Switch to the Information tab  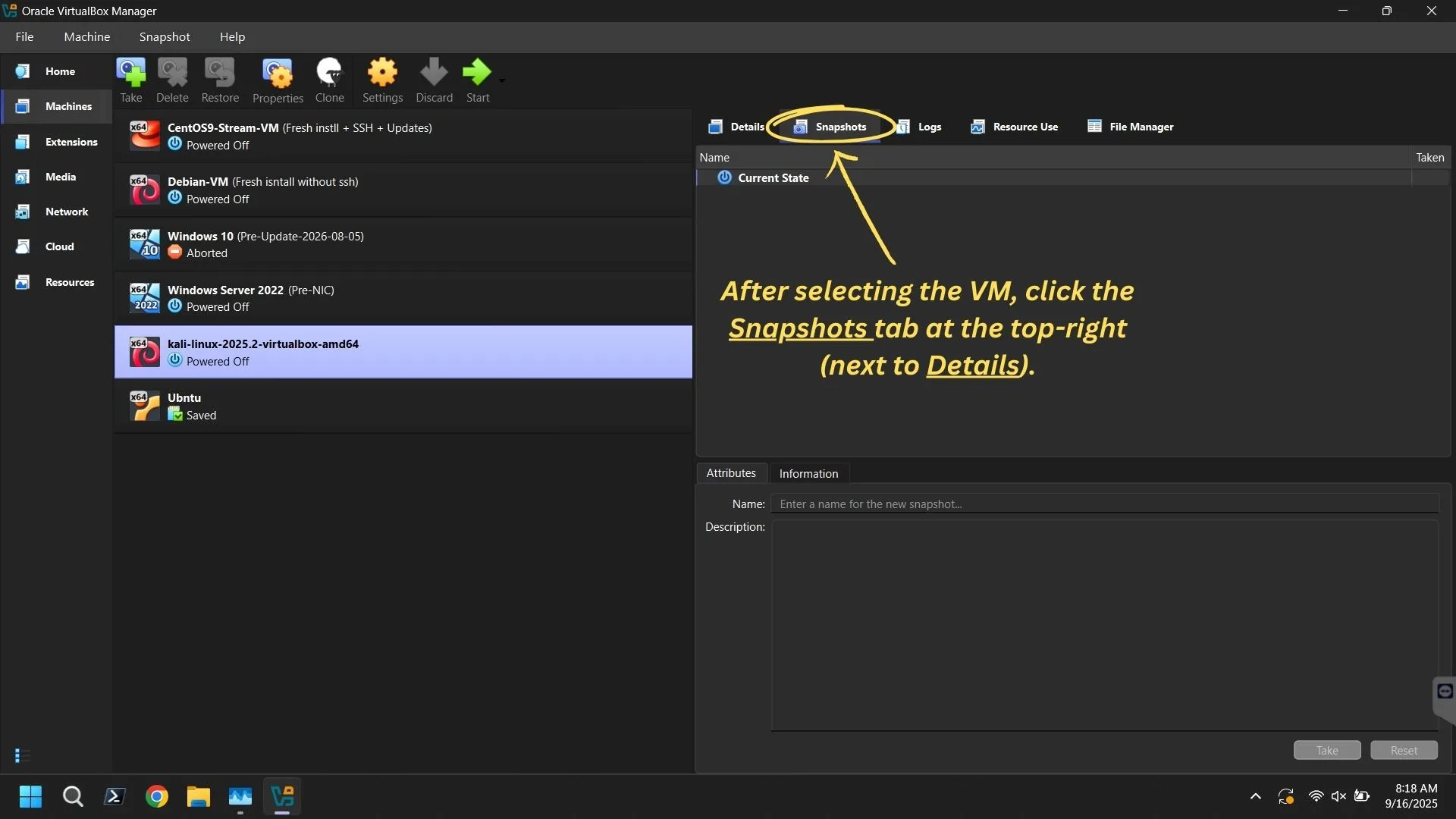pyautogui.click(x=808, y=473)
